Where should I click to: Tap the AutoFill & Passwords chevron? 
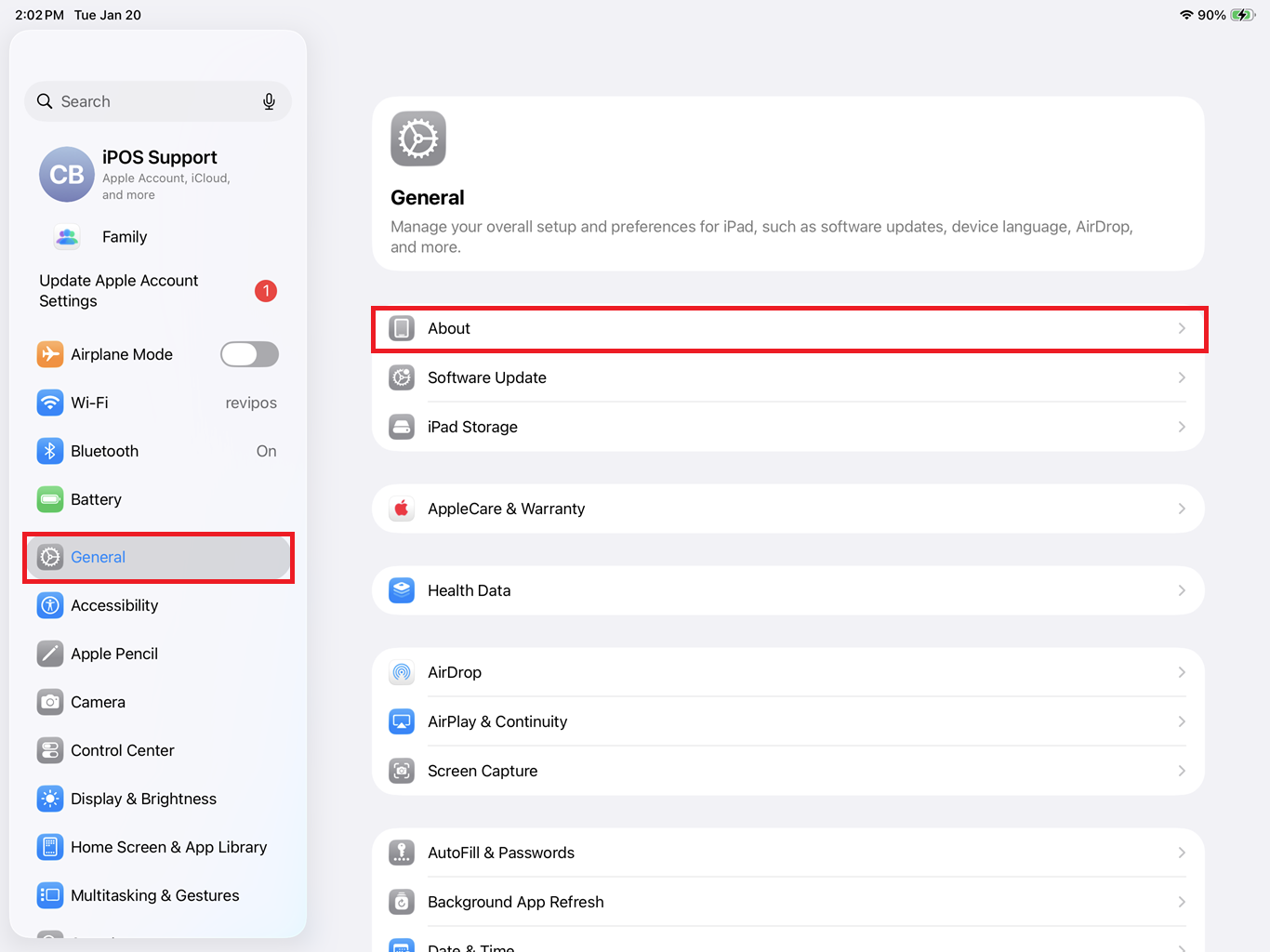pyautogui.click(x=1182, y=853)
